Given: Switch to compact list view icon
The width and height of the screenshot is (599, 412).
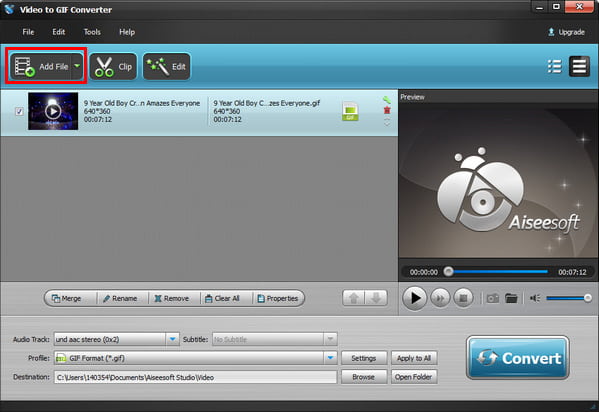Looking at the screenshot, I should (554, 67).
